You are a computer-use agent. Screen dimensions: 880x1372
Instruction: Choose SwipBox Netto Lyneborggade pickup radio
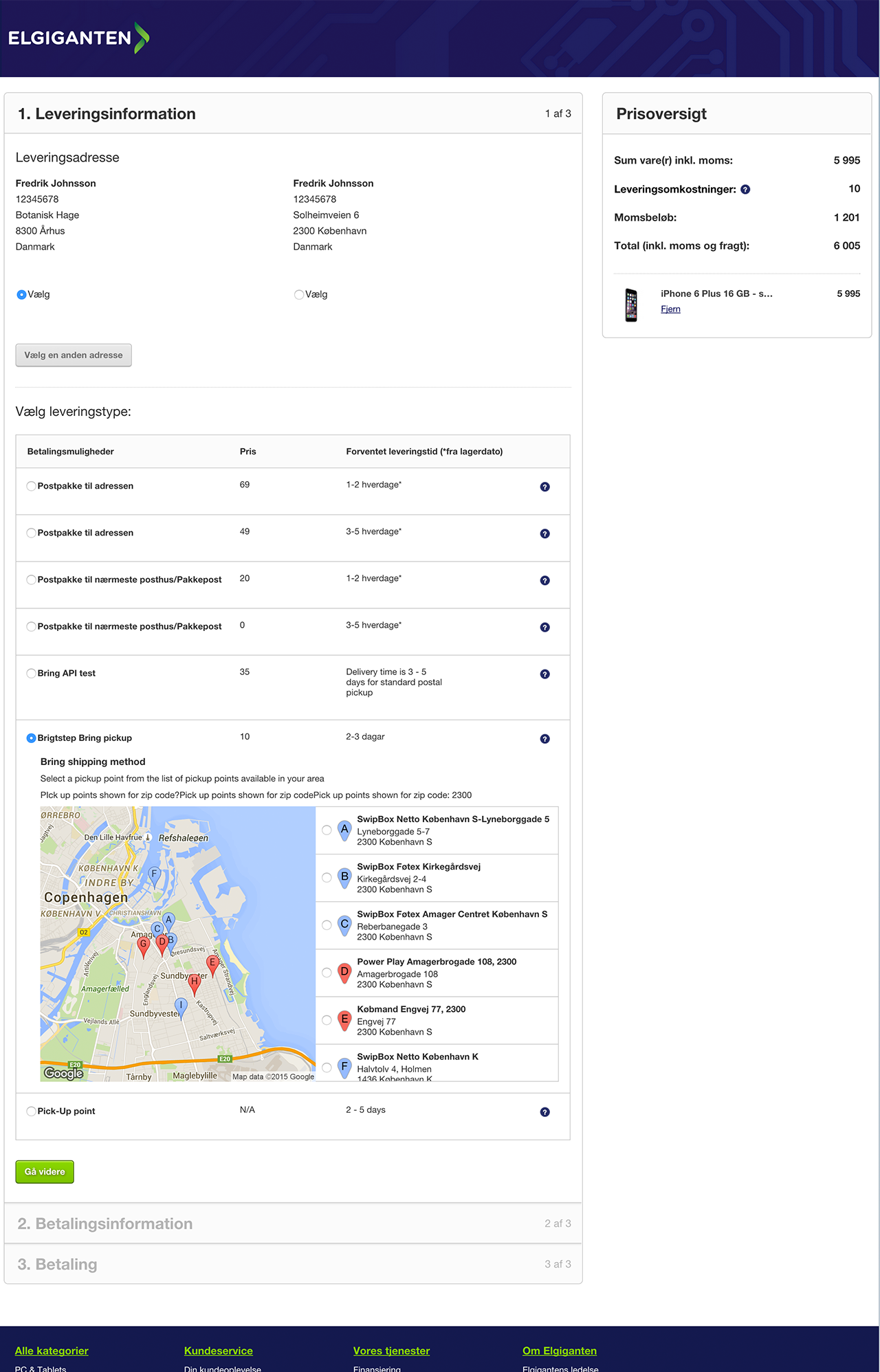327,830
